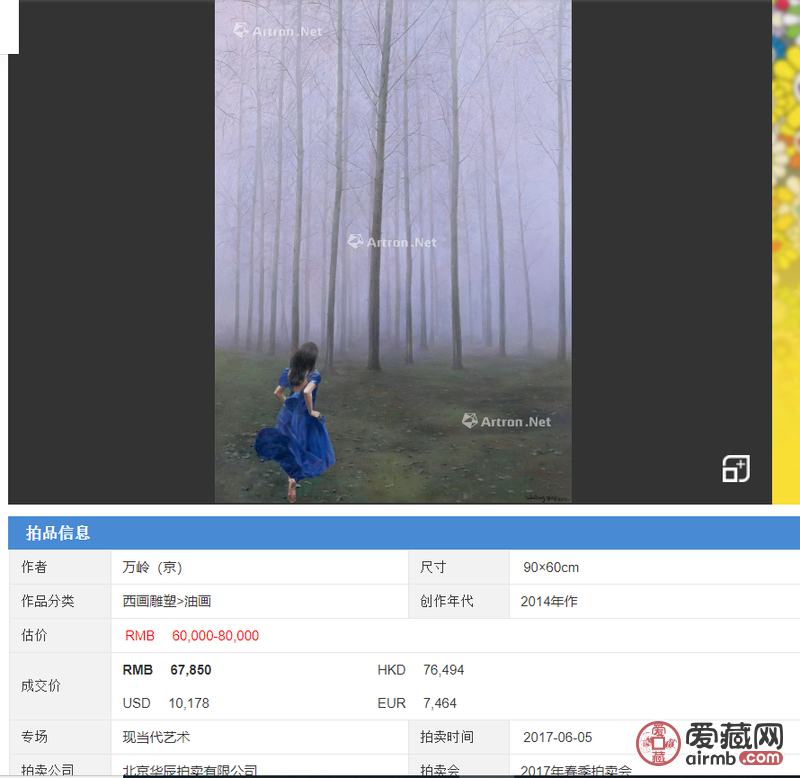Image resolution: width=800 pixels, height=778 pixels.
Task: Select artist name 万岭（京）
Action: [x=152, y=567]
